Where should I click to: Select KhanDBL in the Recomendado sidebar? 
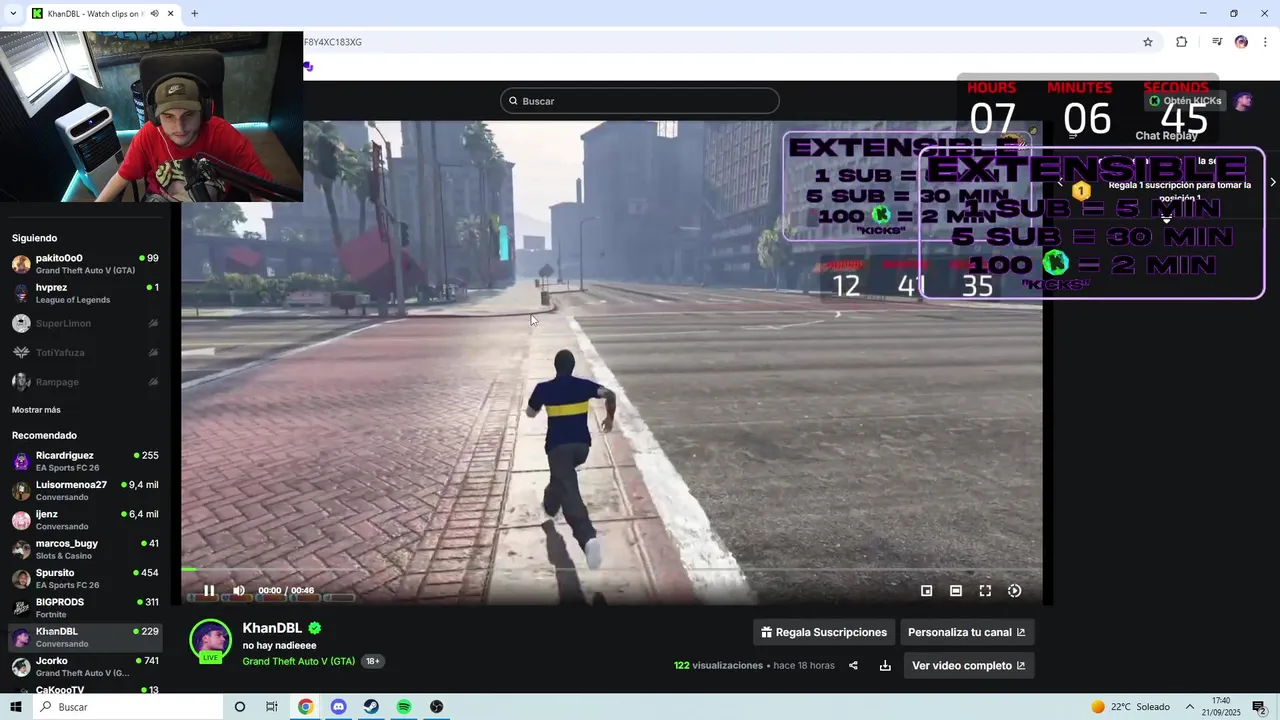tap(85, 637)
